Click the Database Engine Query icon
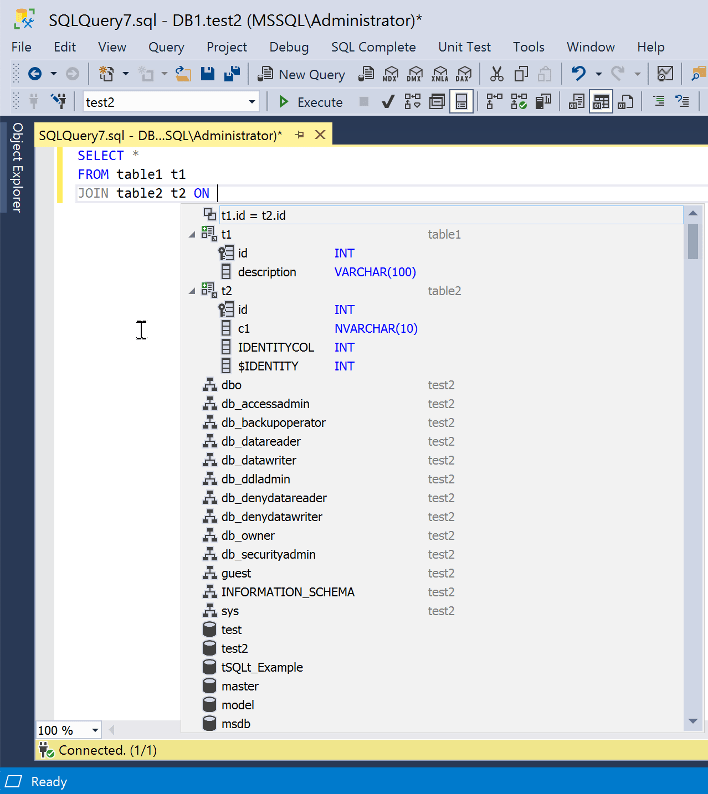 [x=366, y=74]
